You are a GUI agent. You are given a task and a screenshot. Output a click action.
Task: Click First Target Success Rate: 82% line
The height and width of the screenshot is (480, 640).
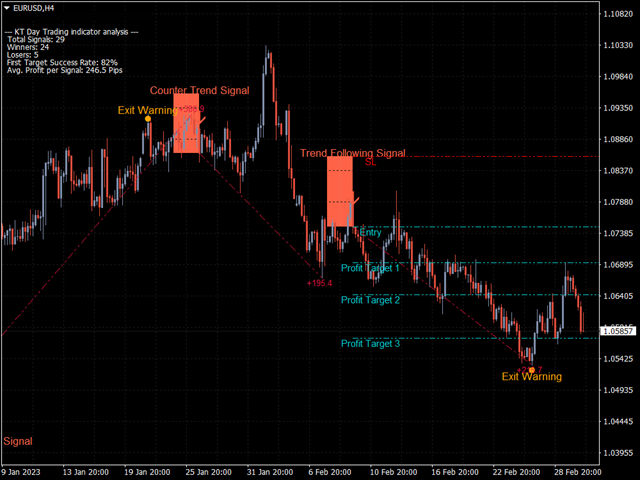click(x=62, y=63)
